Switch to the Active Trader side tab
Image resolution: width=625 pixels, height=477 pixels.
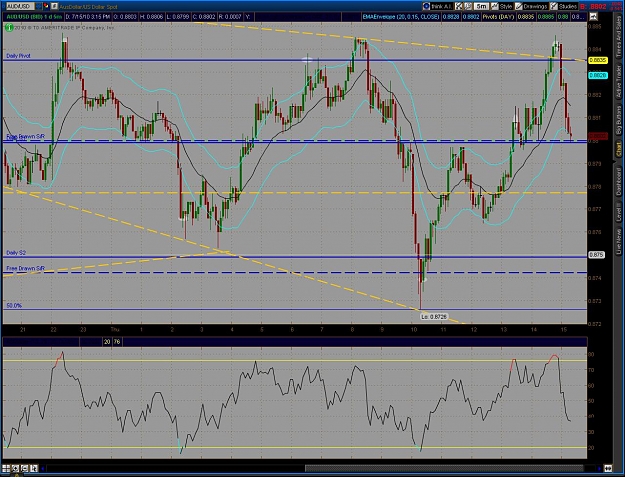pyautogui.click(x=619, y=82)
